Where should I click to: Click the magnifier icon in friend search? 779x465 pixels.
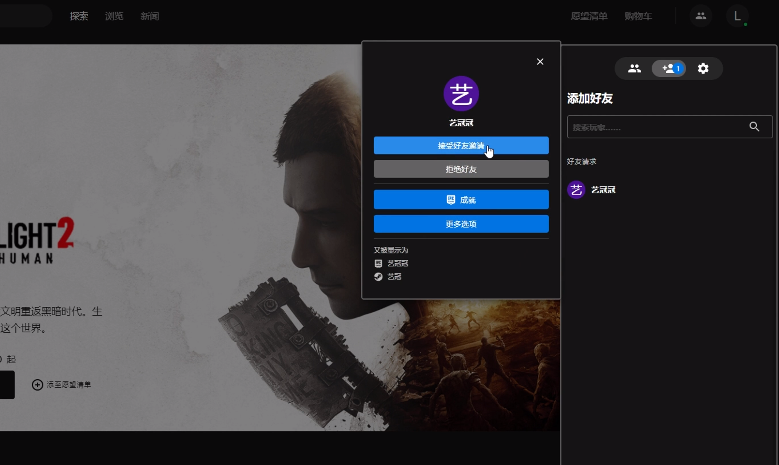click(755, 127)
